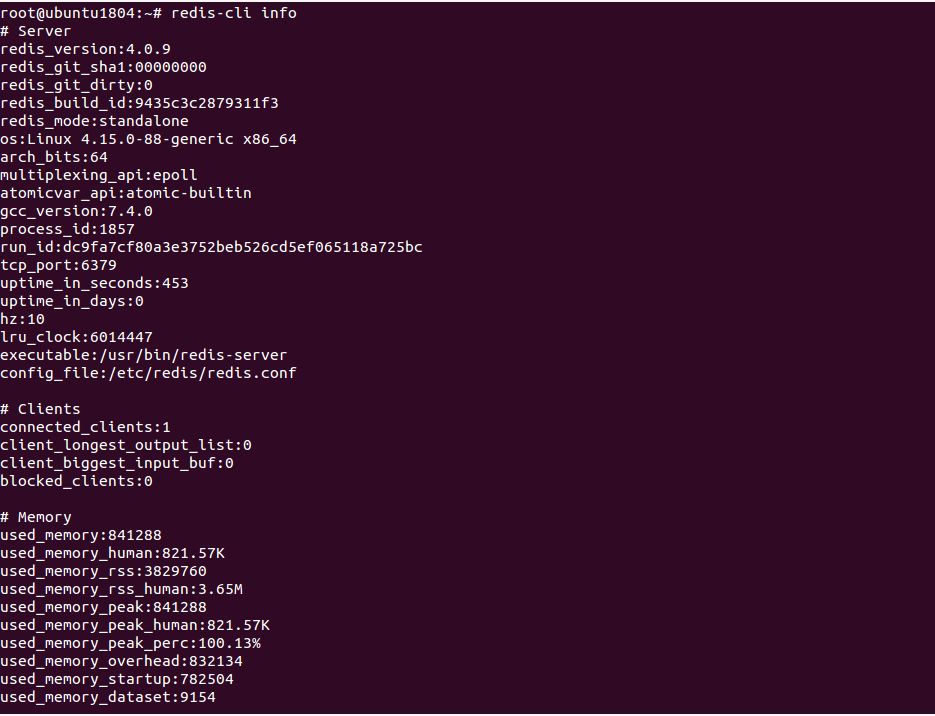Click the redis_version:4.0.9 line
The width and height of the screenshot is (935, 716).
coord(85,49)
